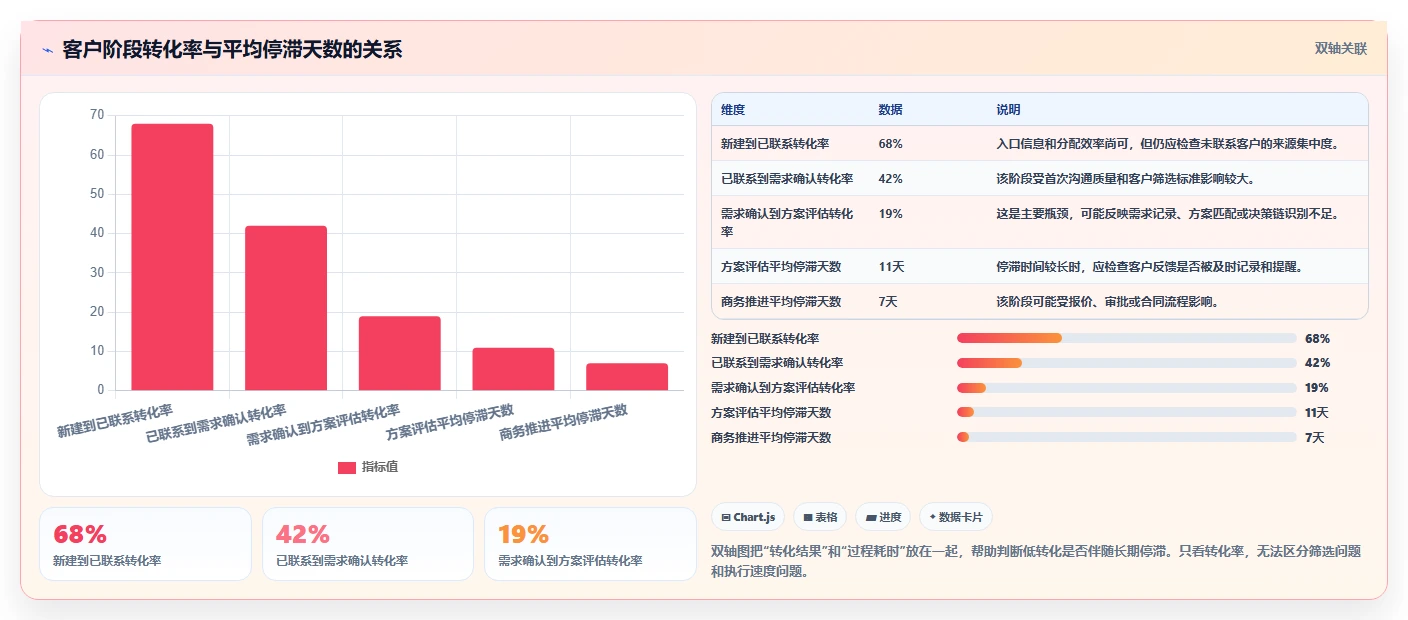Screen dimensions: 1408x620
Task: Click the 68% card for 新建到已联系转化率
Action: coord(145,544)
